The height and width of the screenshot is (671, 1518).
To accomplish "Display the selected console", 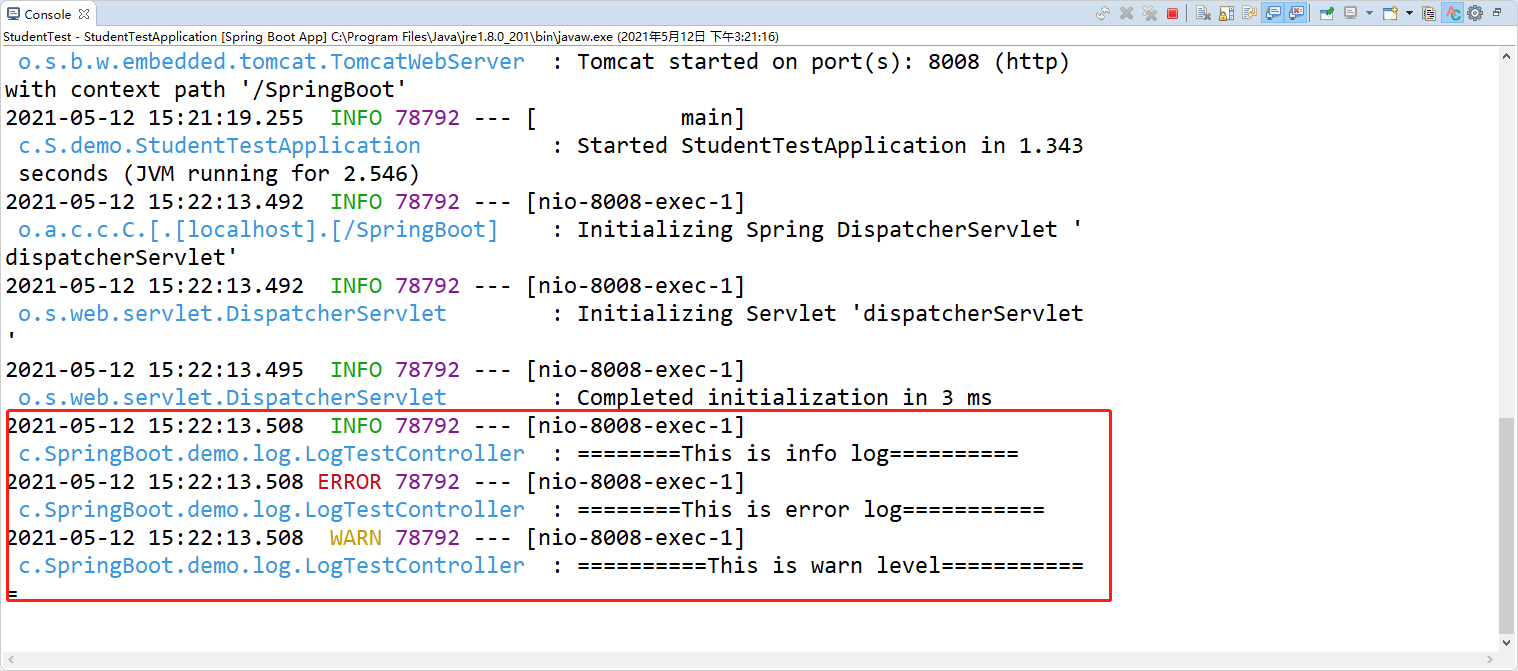I will (x=1351, y=12).
